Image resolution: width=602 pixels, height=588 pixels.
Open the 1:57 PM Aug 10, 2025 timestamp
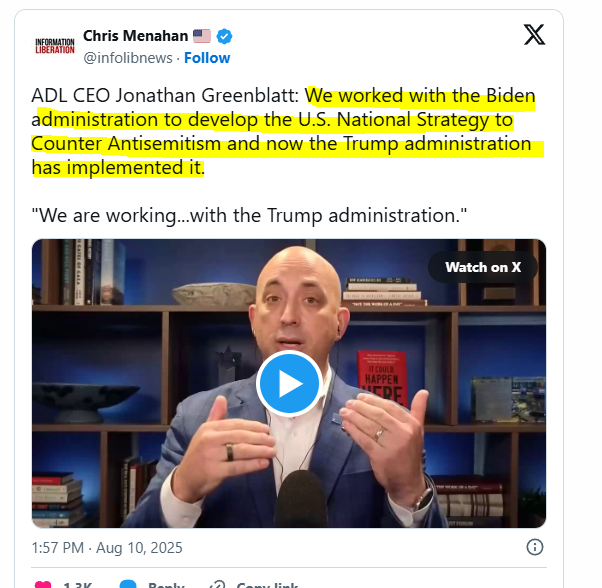[107, 548]
